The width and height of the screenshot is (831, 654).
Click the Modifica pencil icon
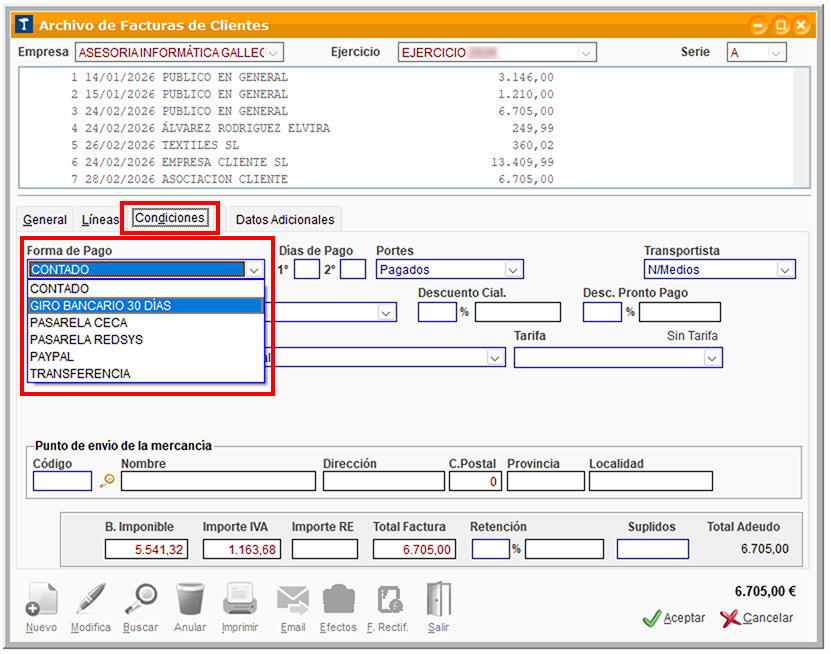pyautogui.click(x=91, y=600)
